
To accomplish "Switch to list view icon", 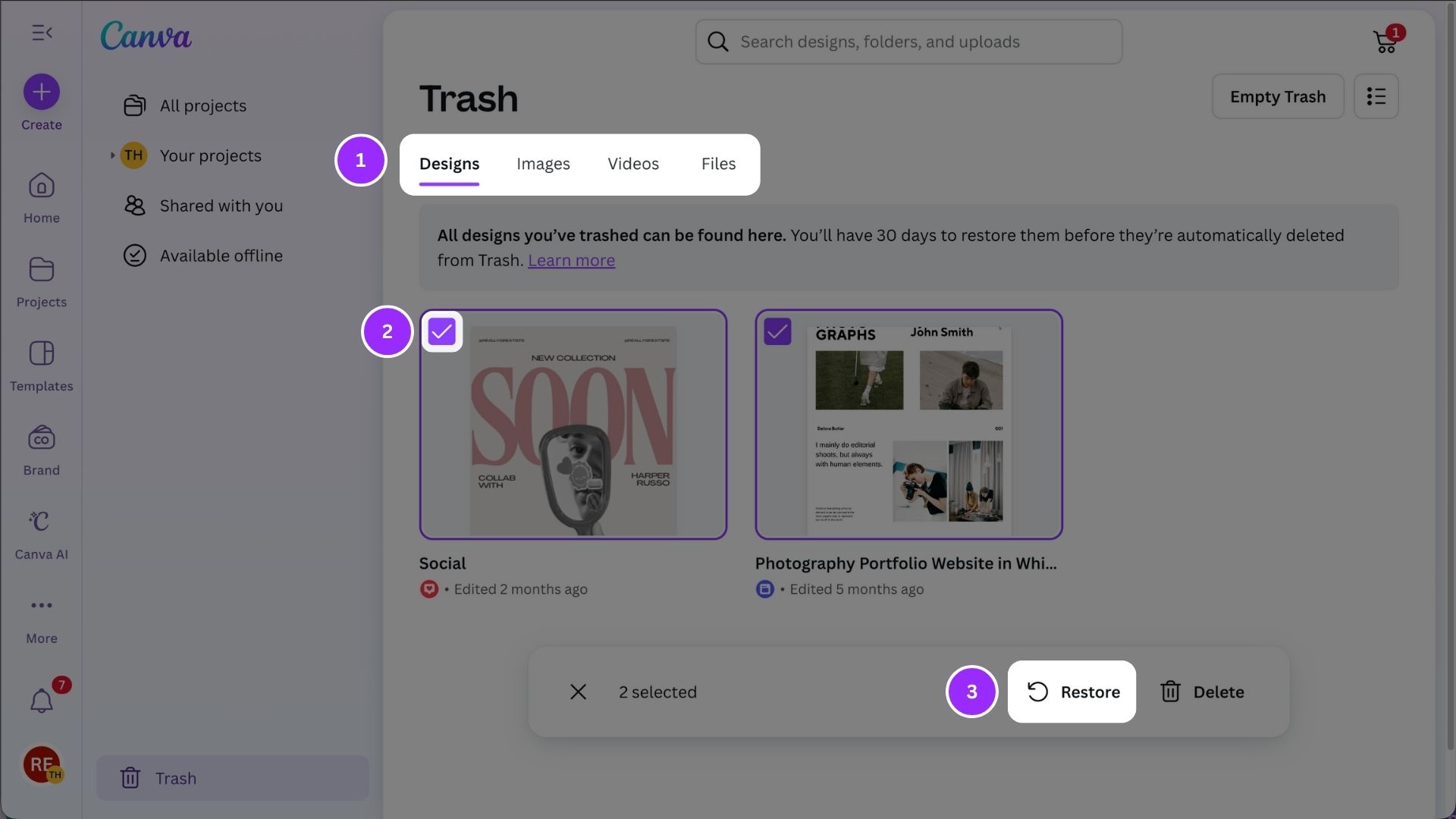I will tap(1376, 96).
